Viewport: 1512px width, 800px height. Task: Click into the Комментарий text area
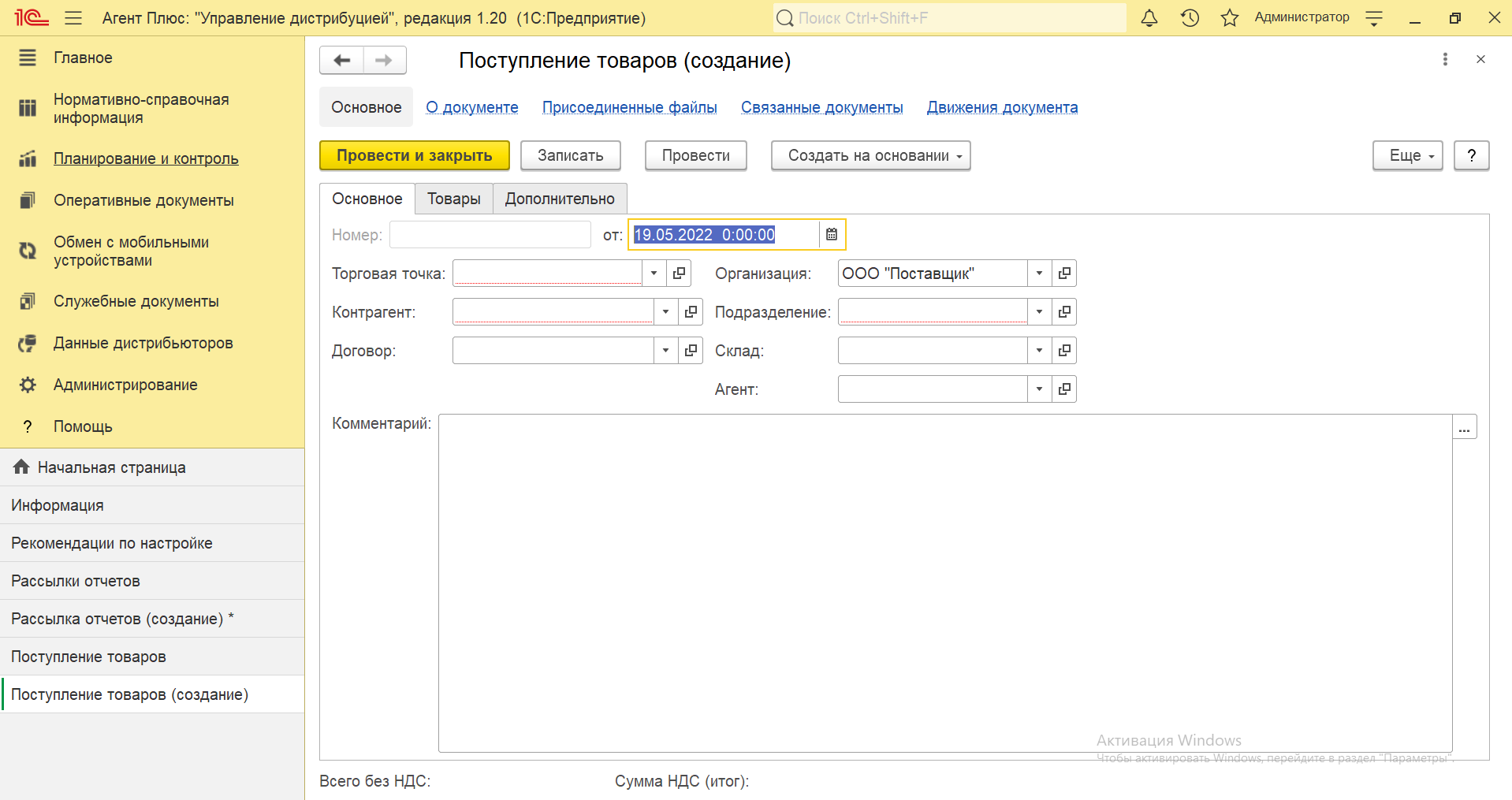click(x=945, y=583)
